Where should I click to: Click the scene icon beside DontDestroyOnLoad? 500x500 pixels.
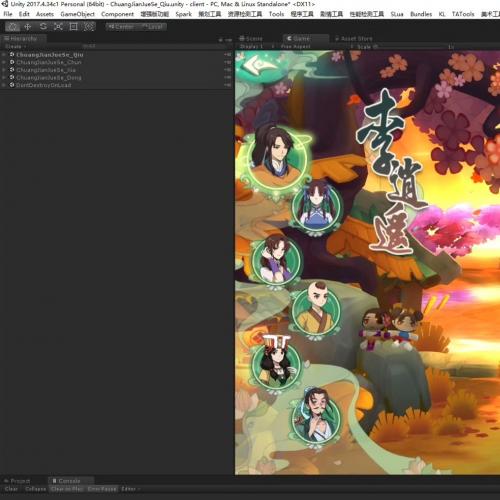click(x=12, y=85)
